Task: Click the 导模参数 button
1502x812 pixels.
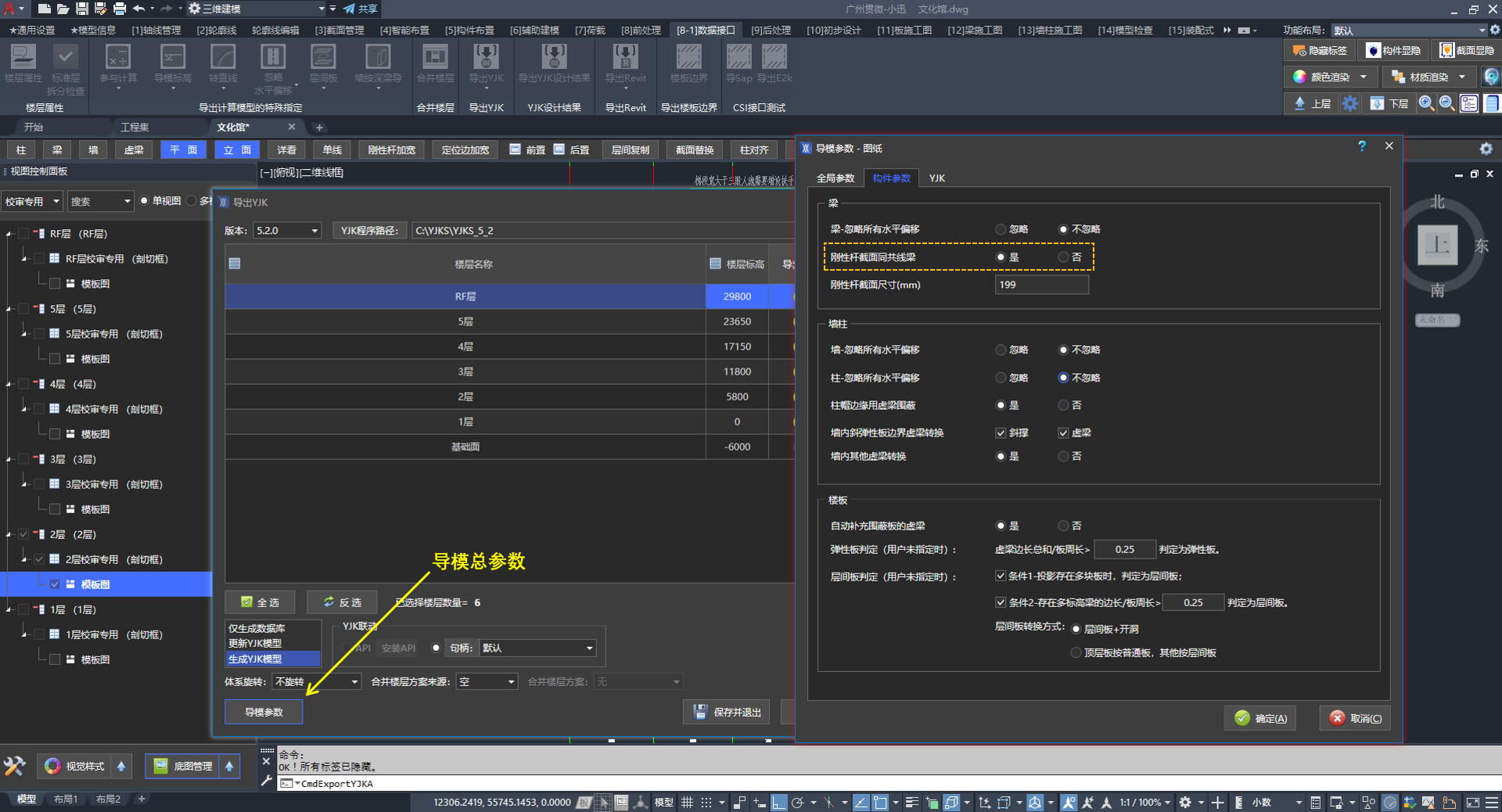Action: 264,712
